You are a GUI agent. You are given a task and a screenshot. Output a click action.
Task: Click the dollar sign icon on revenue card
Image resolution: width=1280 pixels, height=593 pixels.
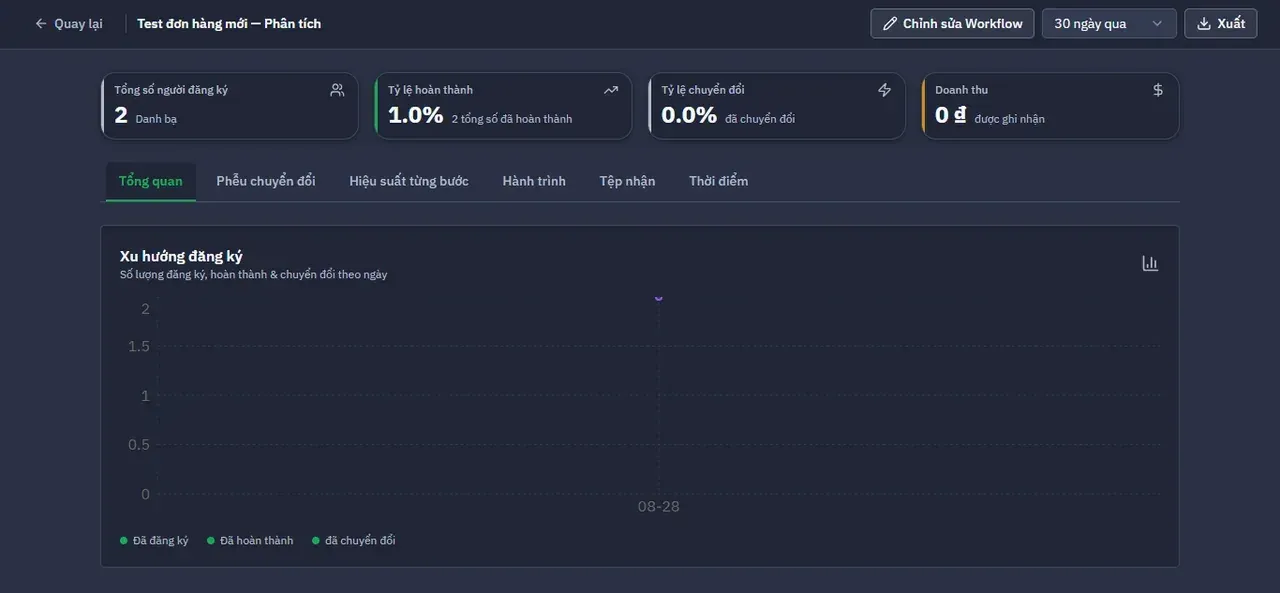1158,90
